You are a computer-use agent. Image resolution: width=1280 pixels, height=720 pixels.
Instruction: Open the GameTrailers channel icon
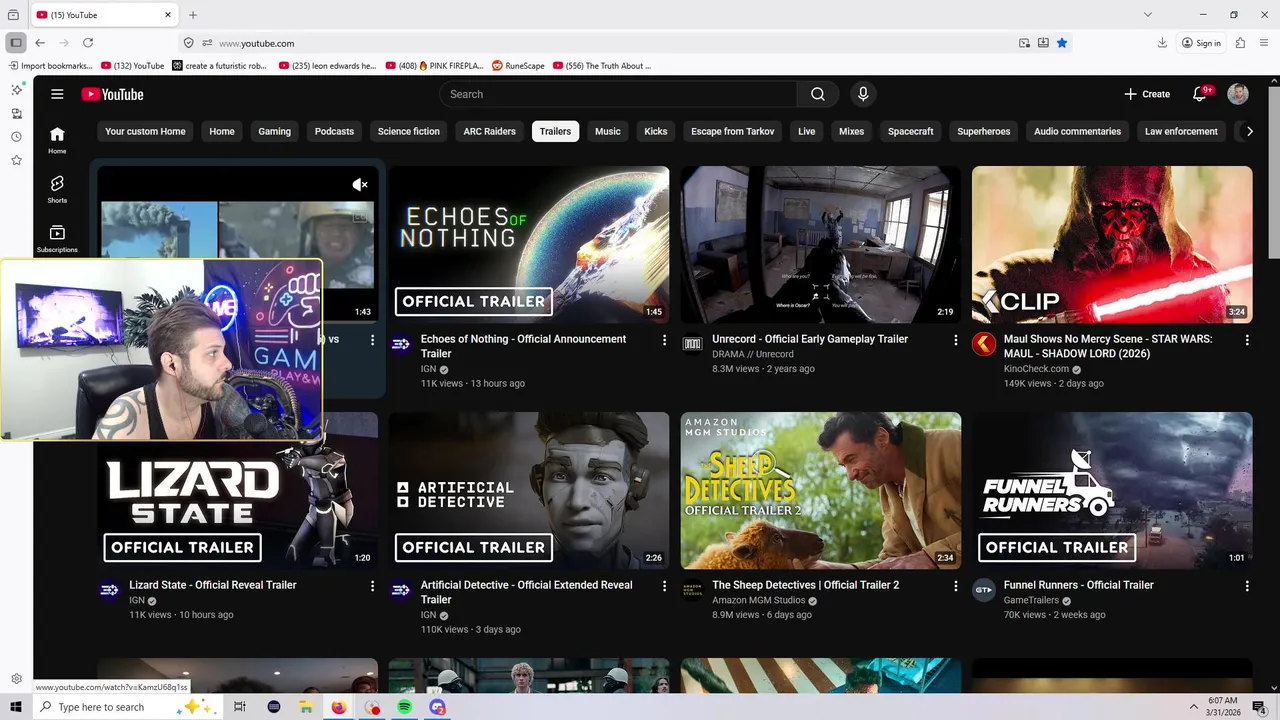984,590
